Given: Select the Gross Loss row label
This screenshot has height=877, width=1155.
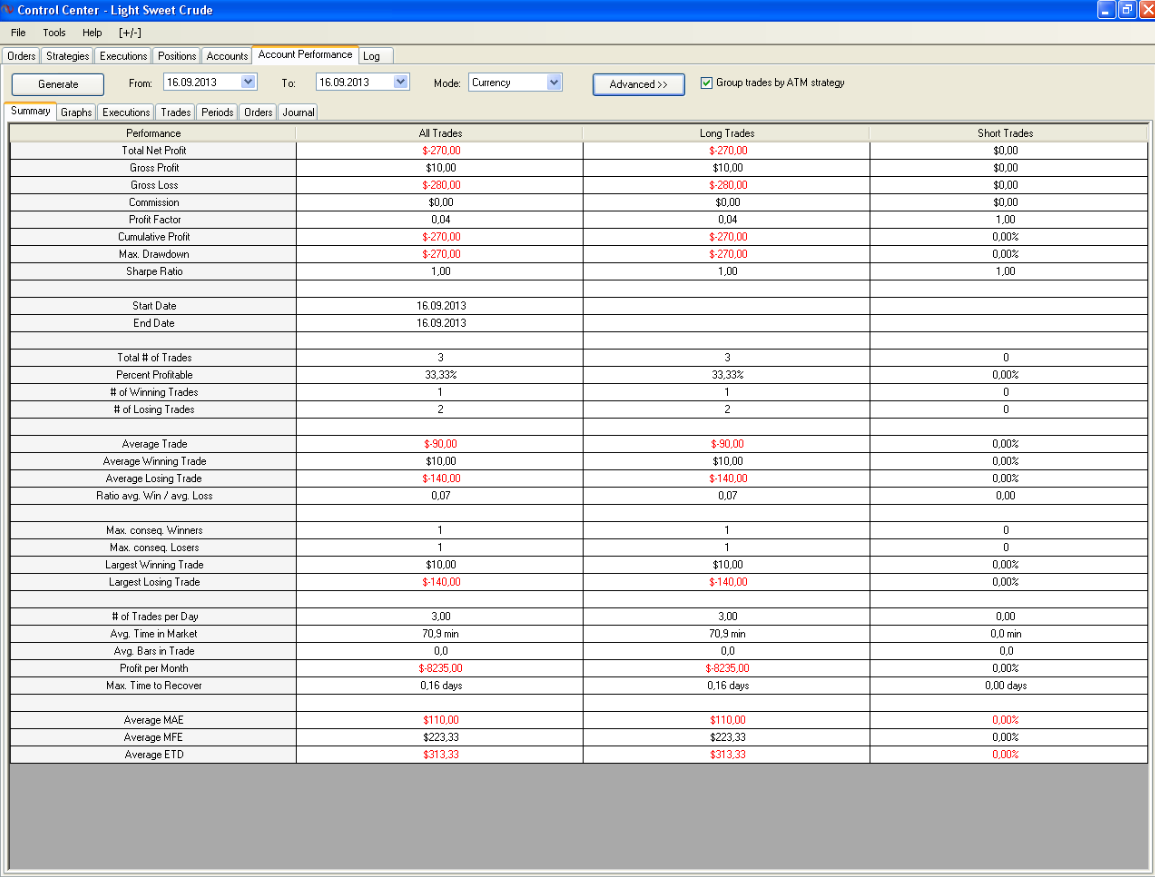Looking at the screenshot, I should pos(154,185).
